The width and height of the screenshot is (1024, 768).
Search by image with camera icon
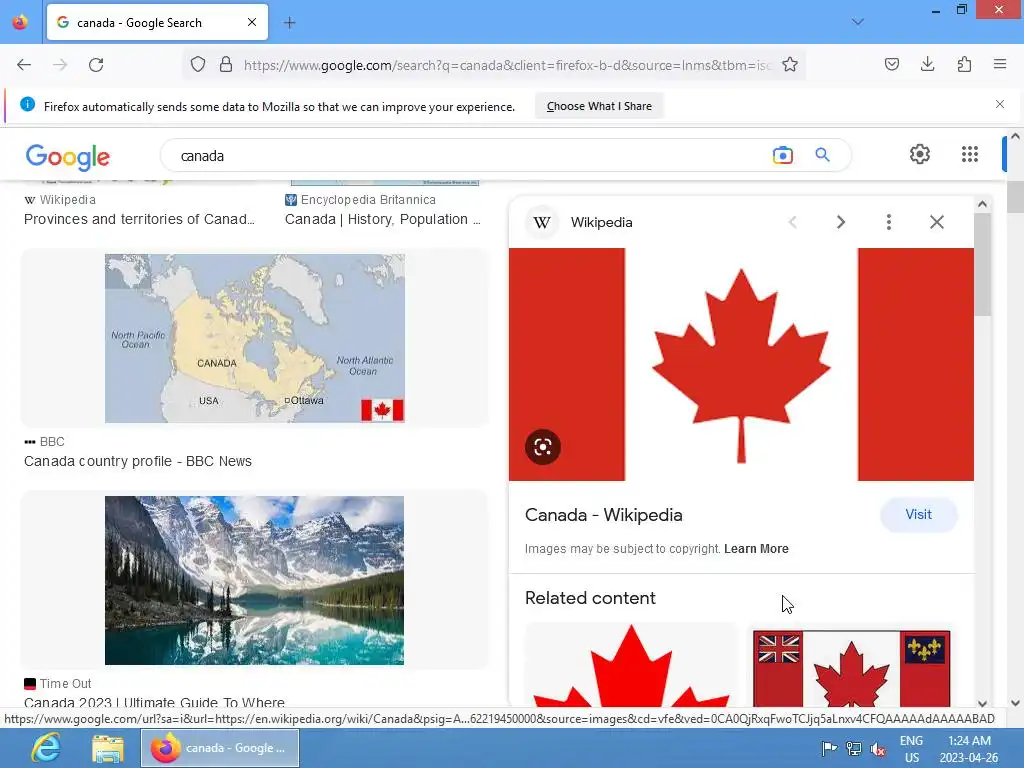point(782,155)
